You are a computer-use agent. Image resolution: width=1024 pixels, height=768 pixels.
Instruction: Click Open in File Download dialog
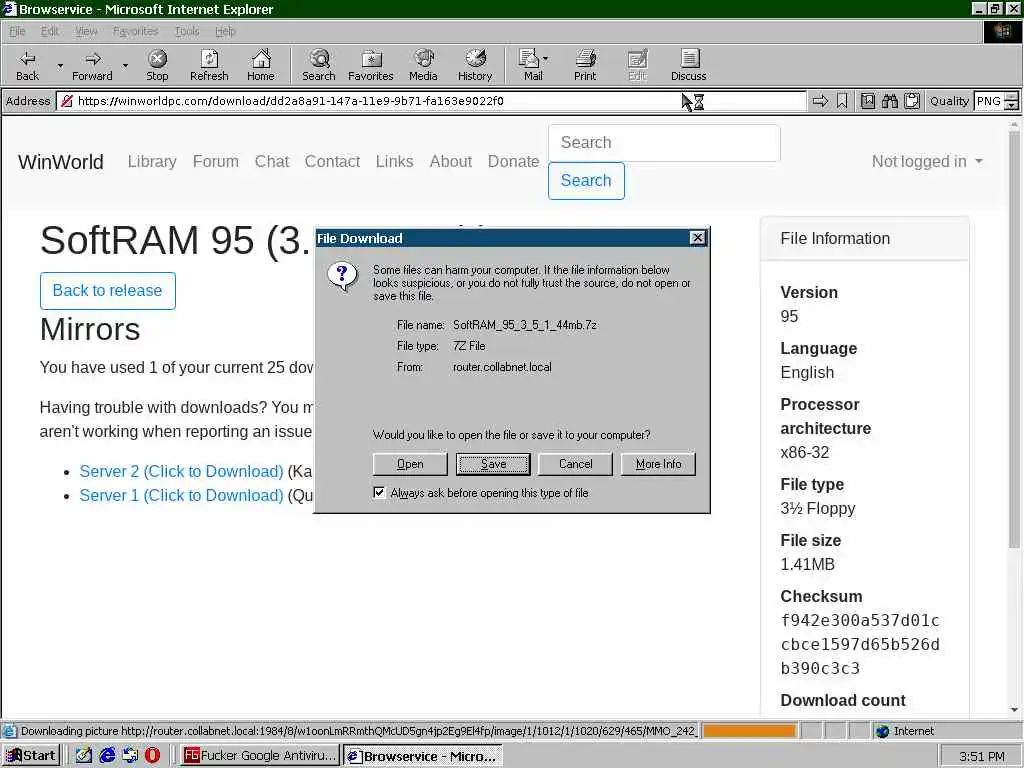point(410,464)
